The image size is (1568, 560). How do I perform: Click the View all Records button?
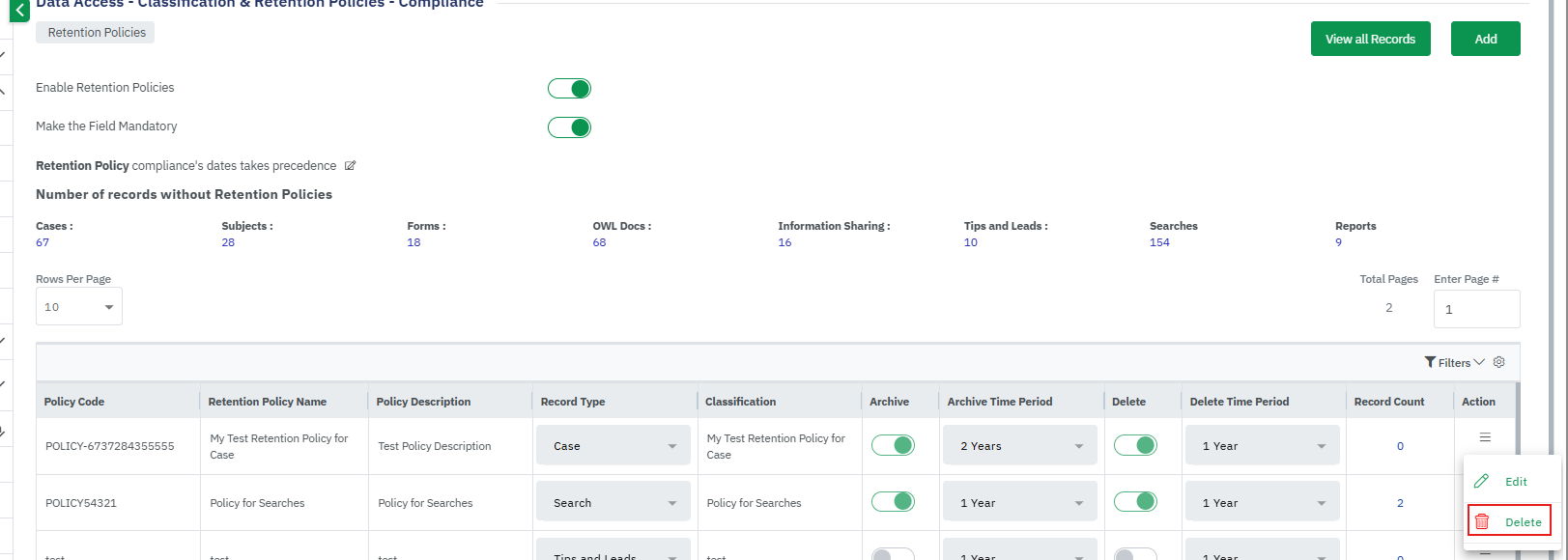[1370, 40]
